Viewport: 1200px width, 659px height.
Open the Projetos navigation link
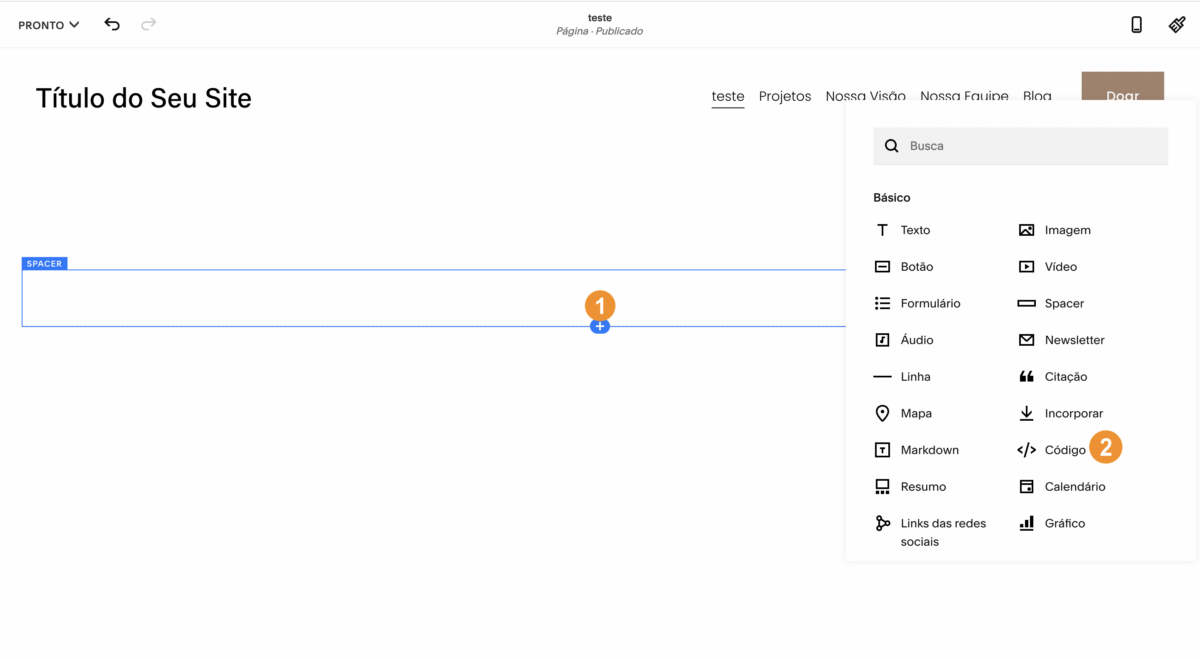pyautogui.click(x=785, y=96)
